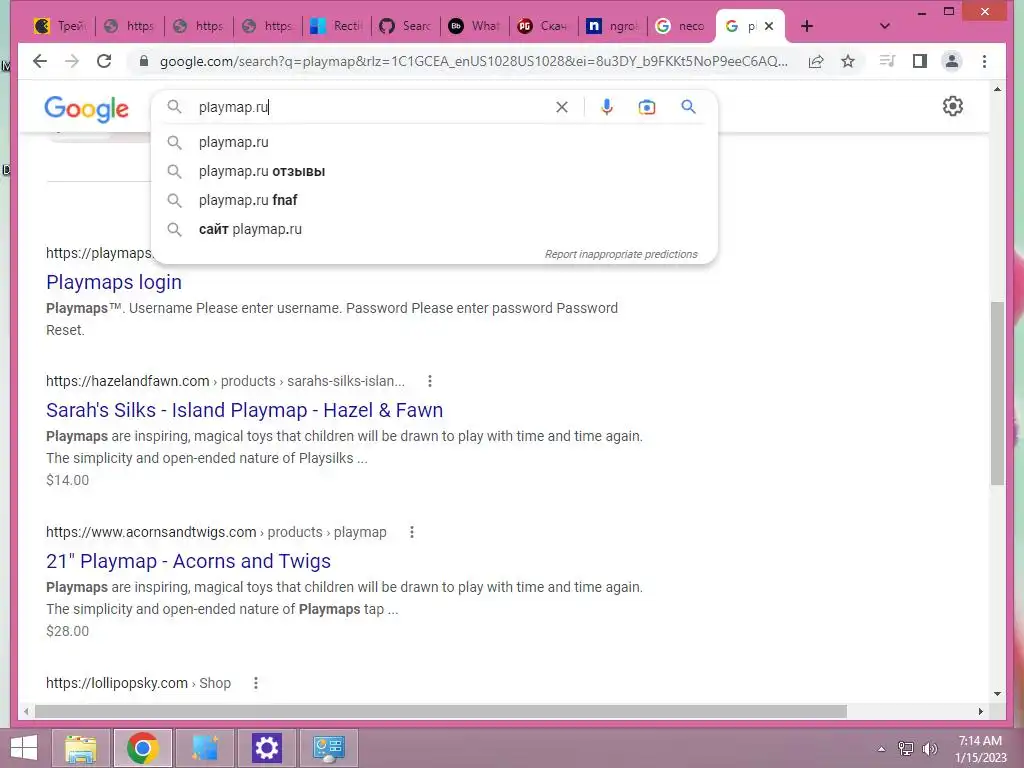1024x768 pixels.
Task: Open the Playmaps login result
Action: point(114,282)
